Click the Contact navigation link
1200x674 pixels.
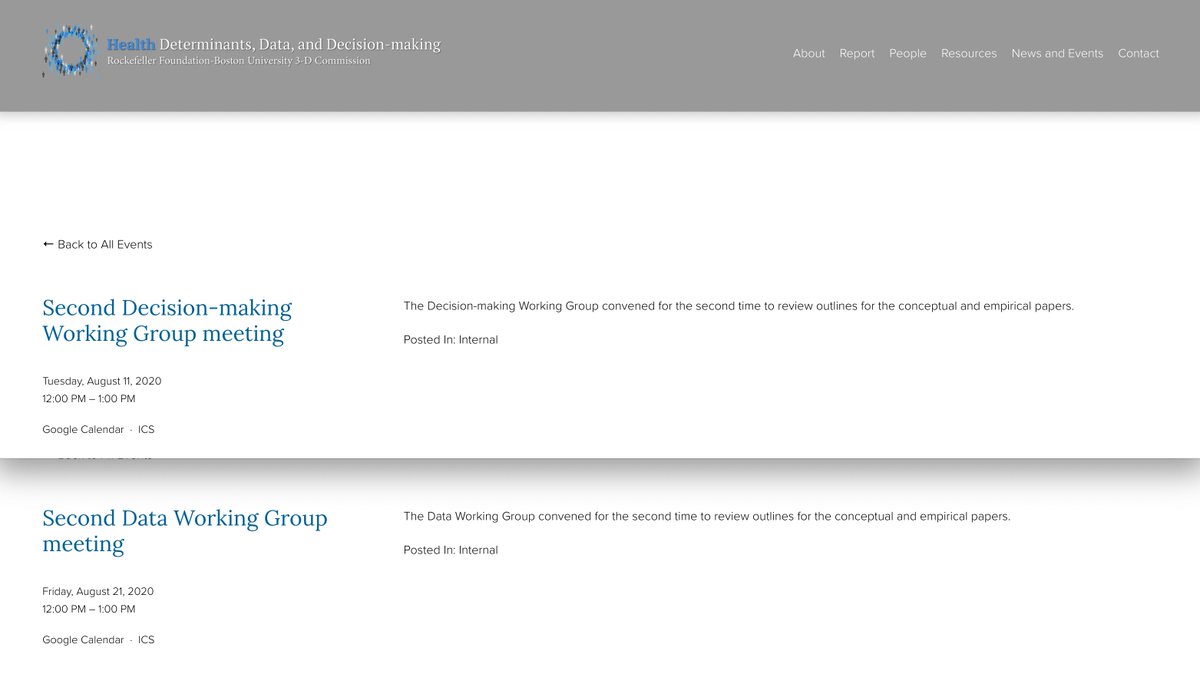pyautogui.click(x=1138, y=54)
